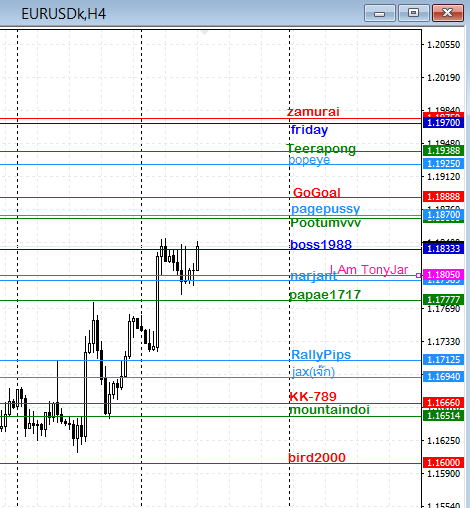Click the RallyPips text label

click(321, 355)
